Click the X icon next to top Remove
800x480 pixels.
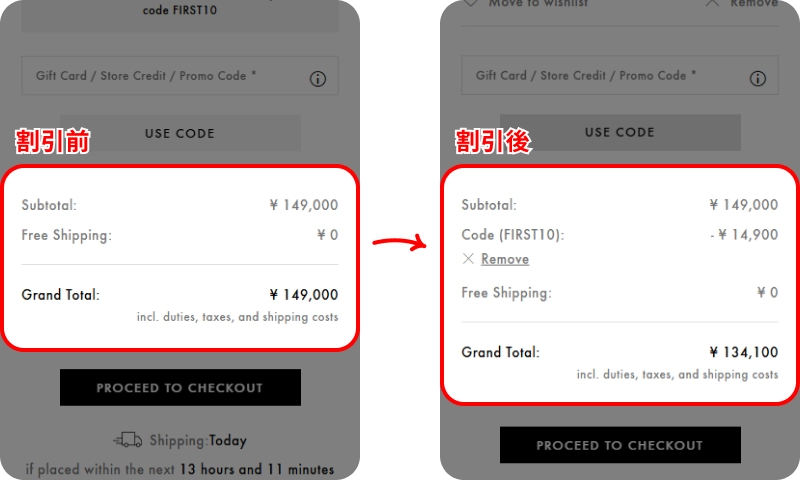pyautogui.click(x=712, y=3)
